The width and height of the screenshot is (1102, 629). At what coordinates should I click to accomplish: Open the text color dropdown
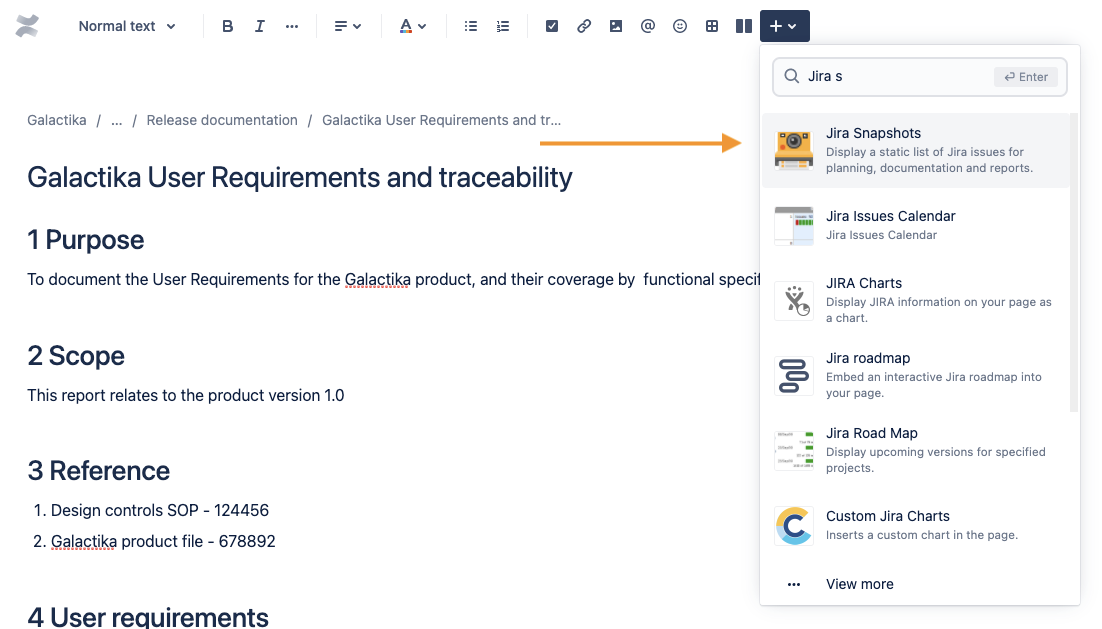pos(413,26)
